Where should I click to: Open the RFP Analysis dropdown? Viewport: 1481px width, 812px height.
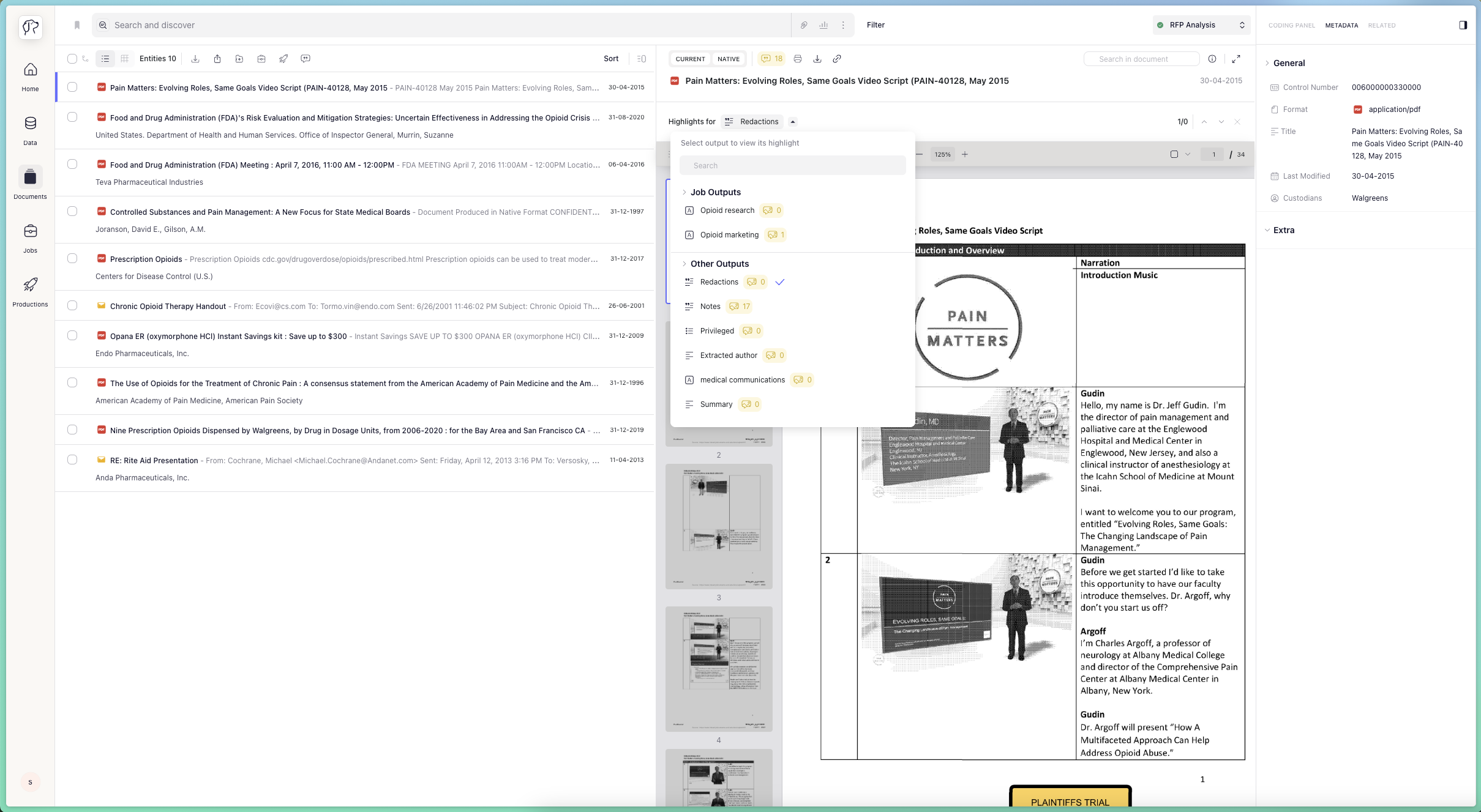coord(1201,25)
